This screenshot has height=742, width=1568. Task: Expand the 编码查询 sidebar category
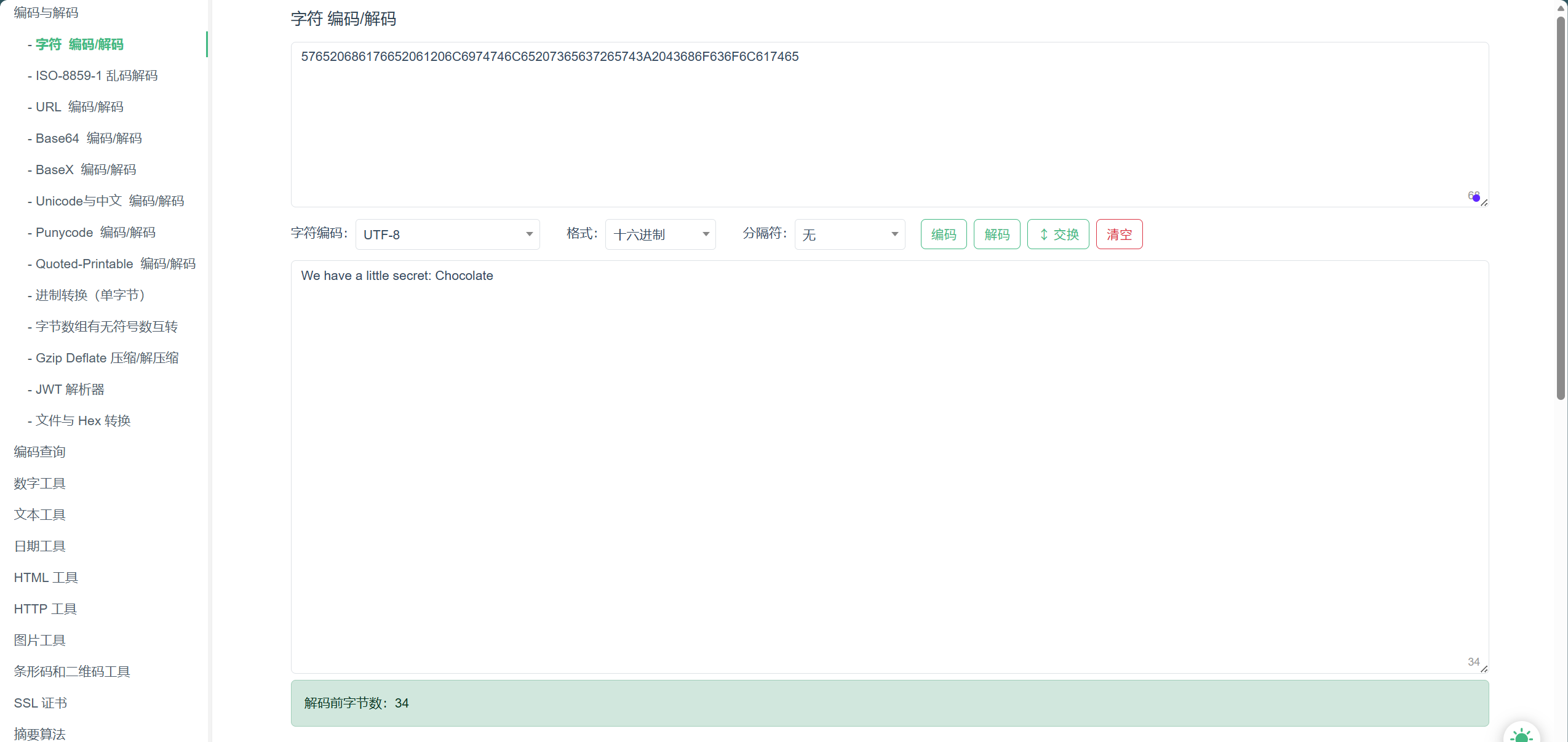point(39,452)
